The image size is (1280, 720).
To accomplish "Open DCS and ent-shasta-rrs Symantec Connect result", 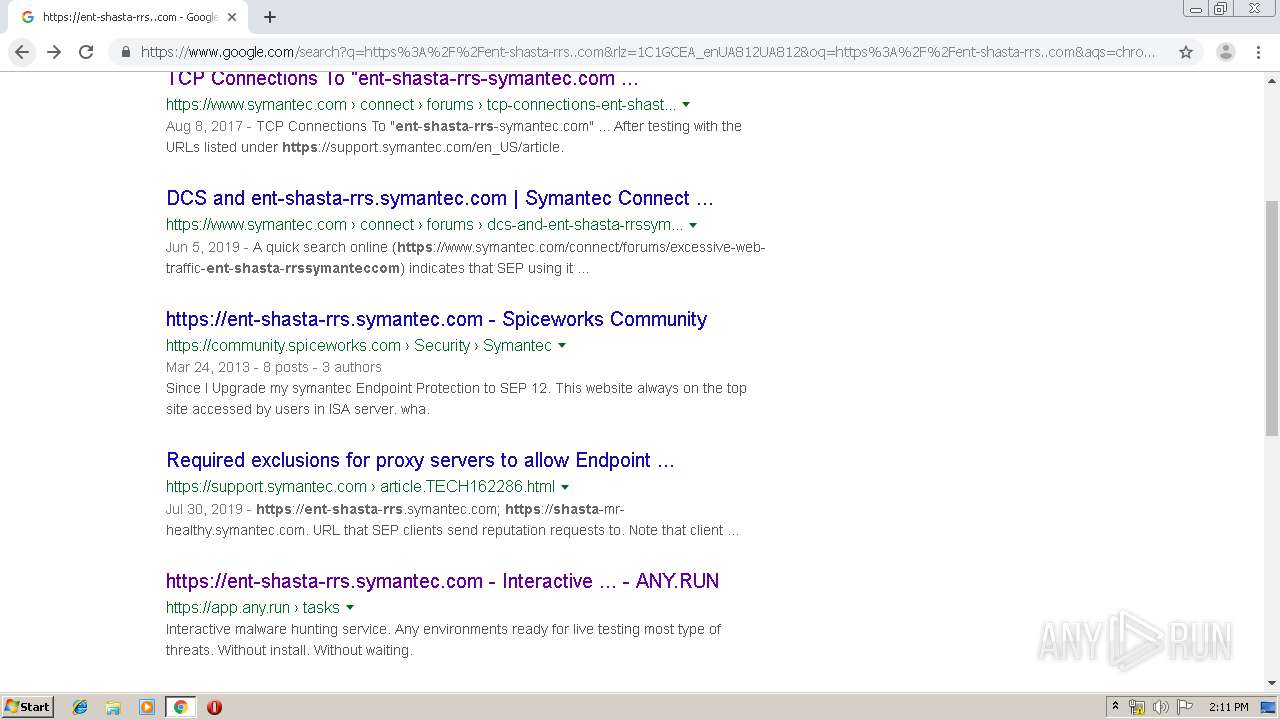I will coord(440,198).
